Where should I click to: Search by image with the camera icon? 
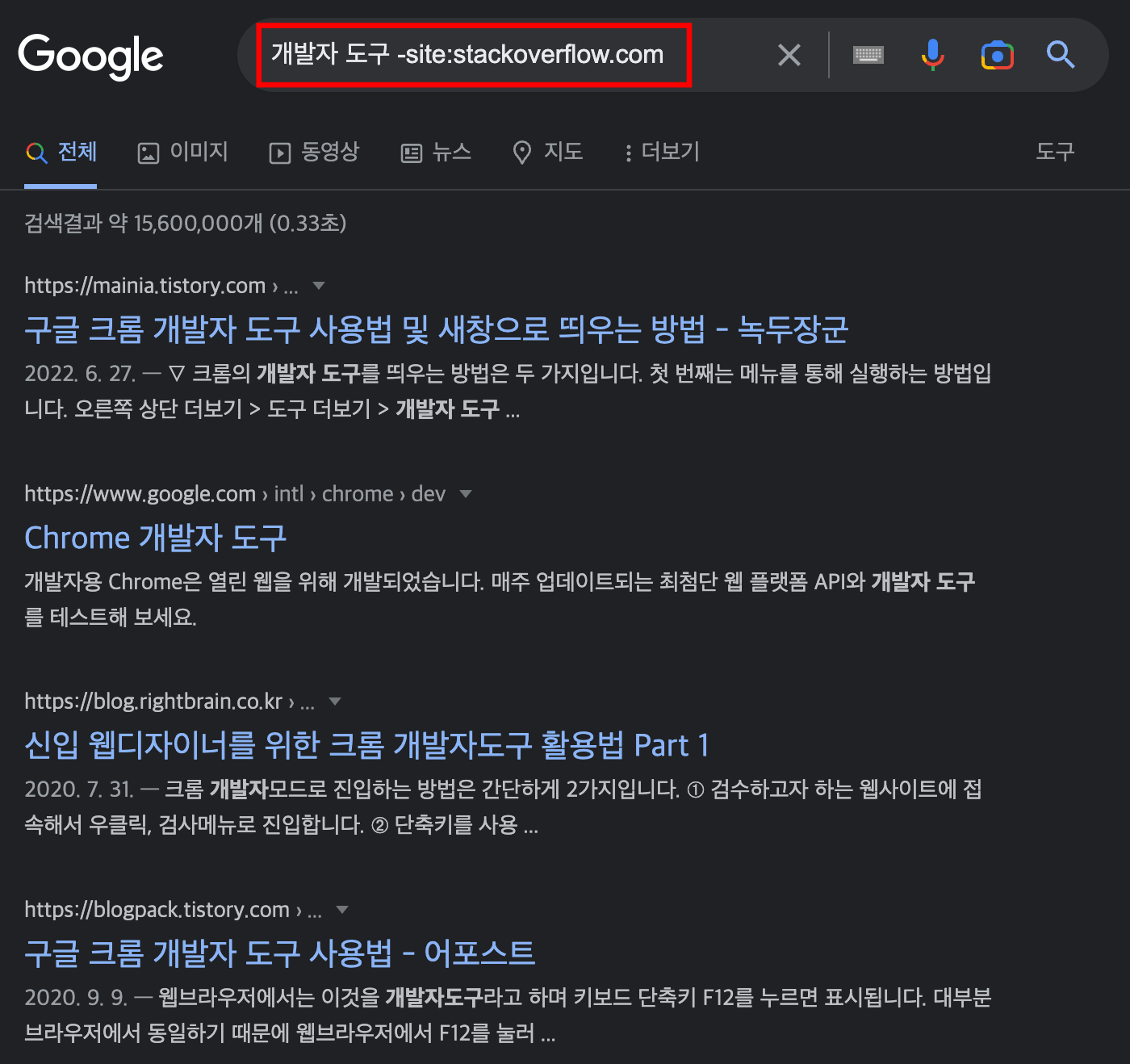pyautogui.click(x=997, y=55)
